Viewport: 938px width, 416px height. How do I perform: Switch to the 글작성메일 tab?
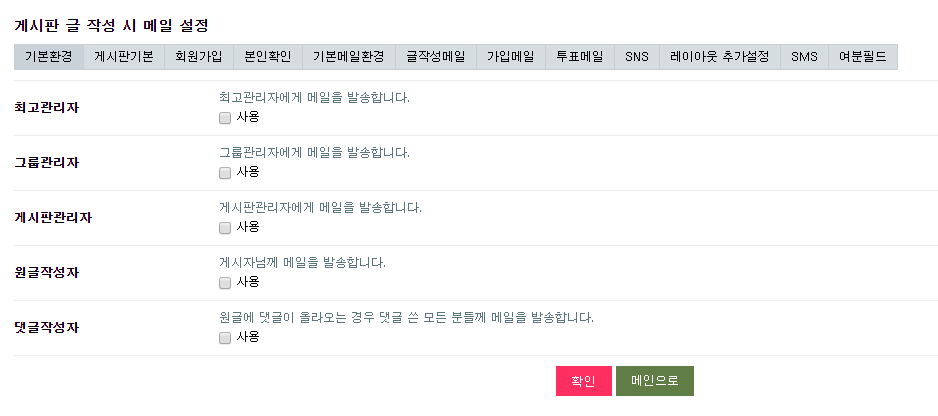[436, 57]
